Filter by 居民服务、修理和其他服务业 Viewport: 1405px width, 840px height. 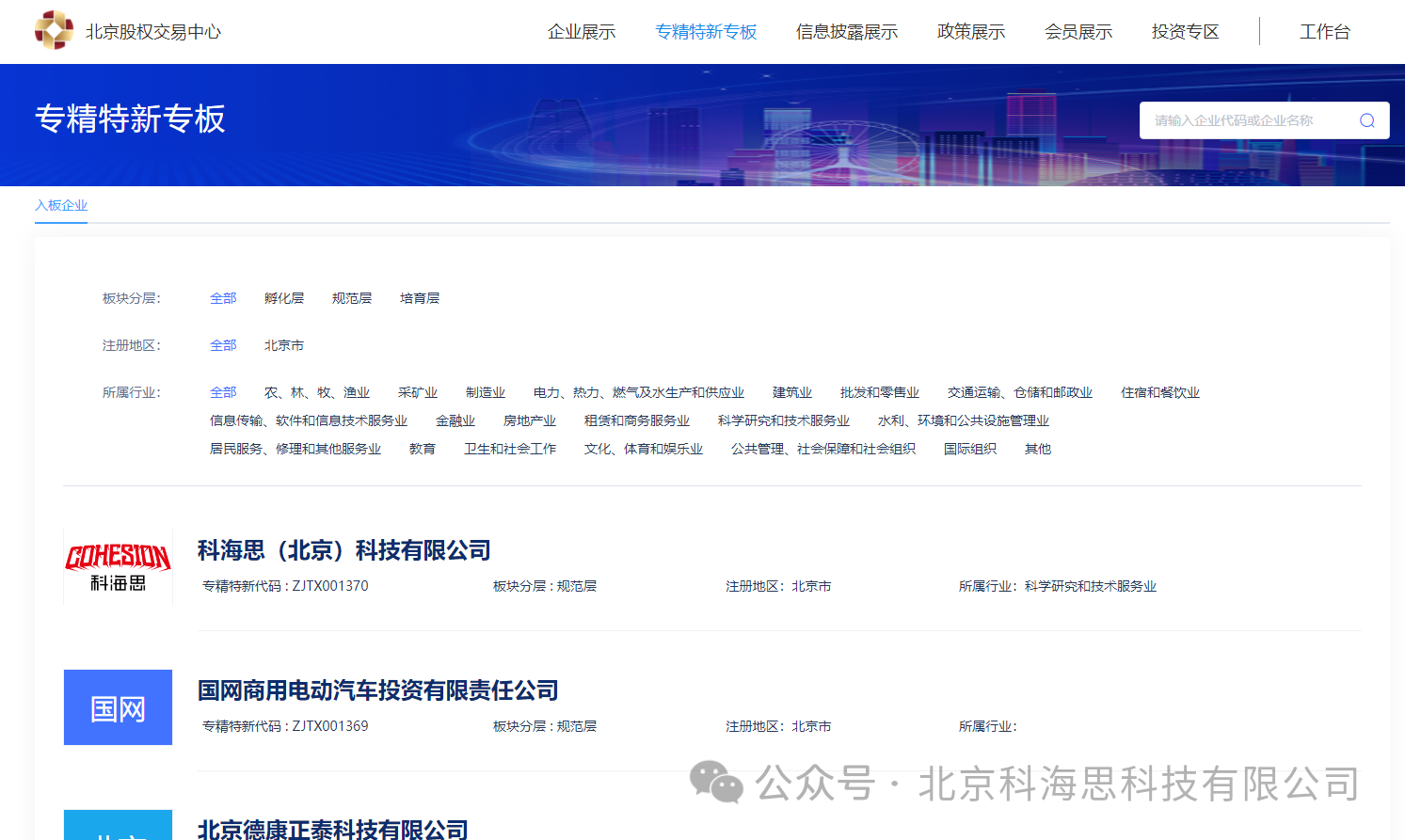(295, 449)
